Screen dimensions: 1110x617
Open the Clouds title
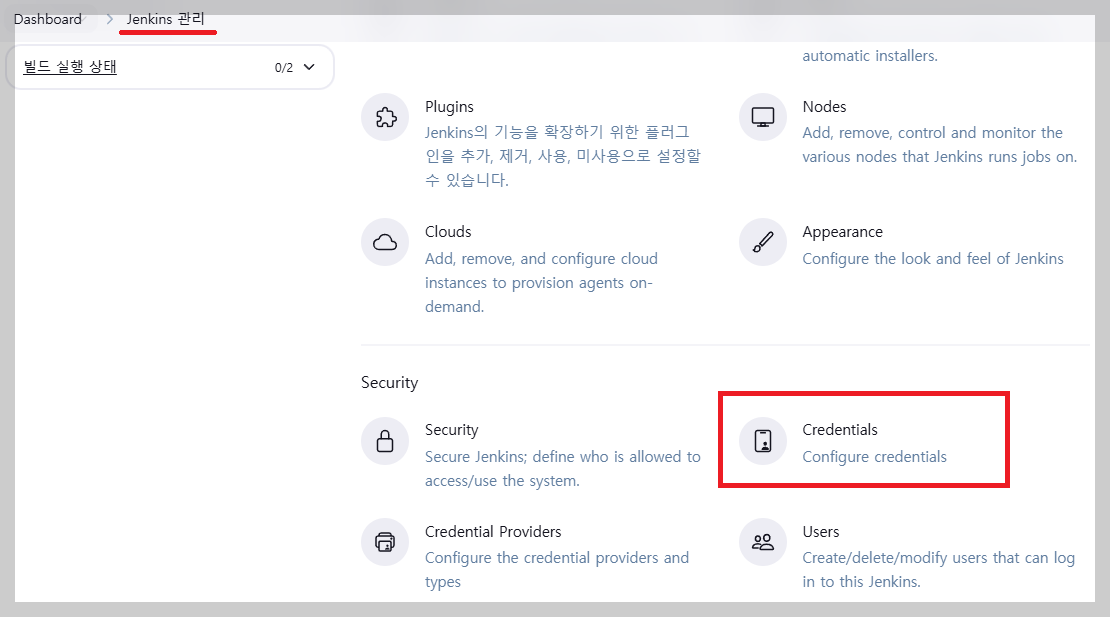click(448, 232)
